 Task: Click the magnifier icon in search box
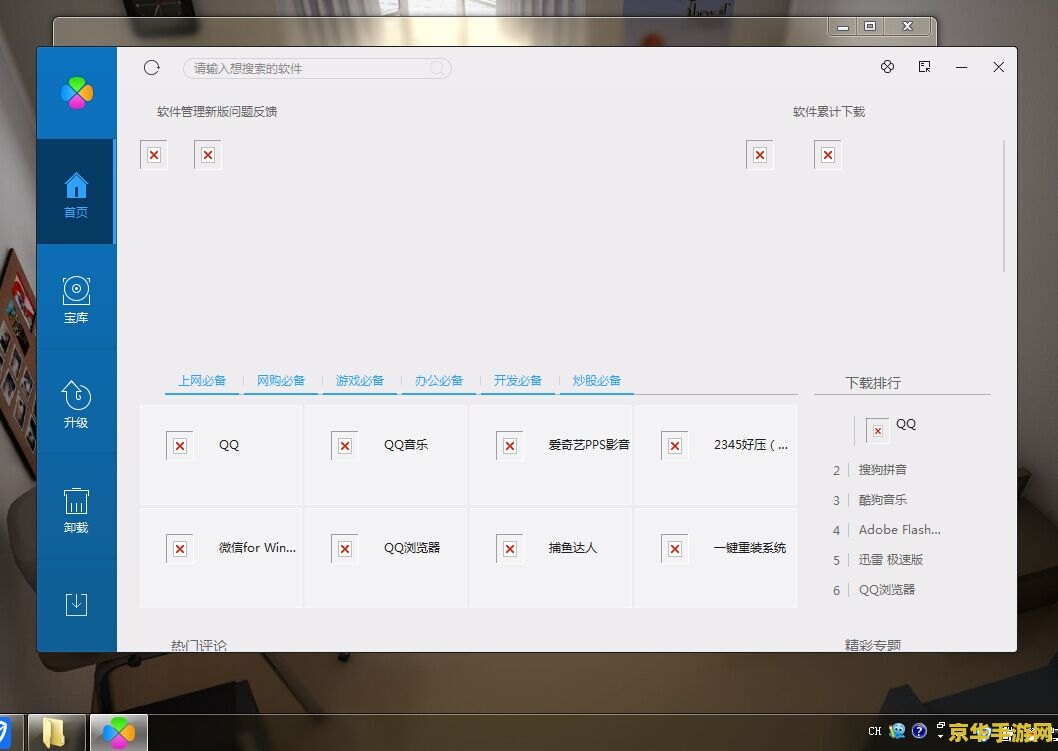(x=437, y=68)
